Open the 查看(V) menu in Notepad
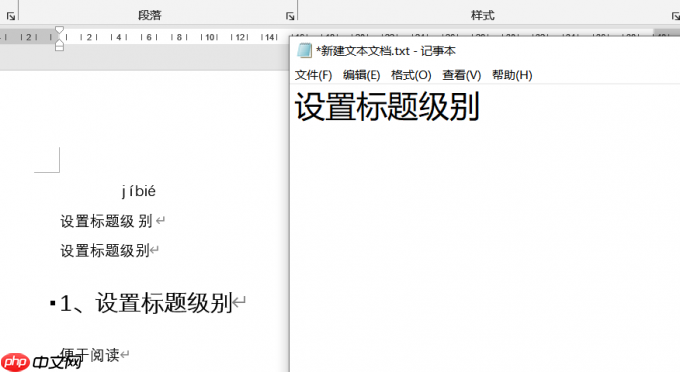This screenshot has width=680, height=372. (461, 75)
